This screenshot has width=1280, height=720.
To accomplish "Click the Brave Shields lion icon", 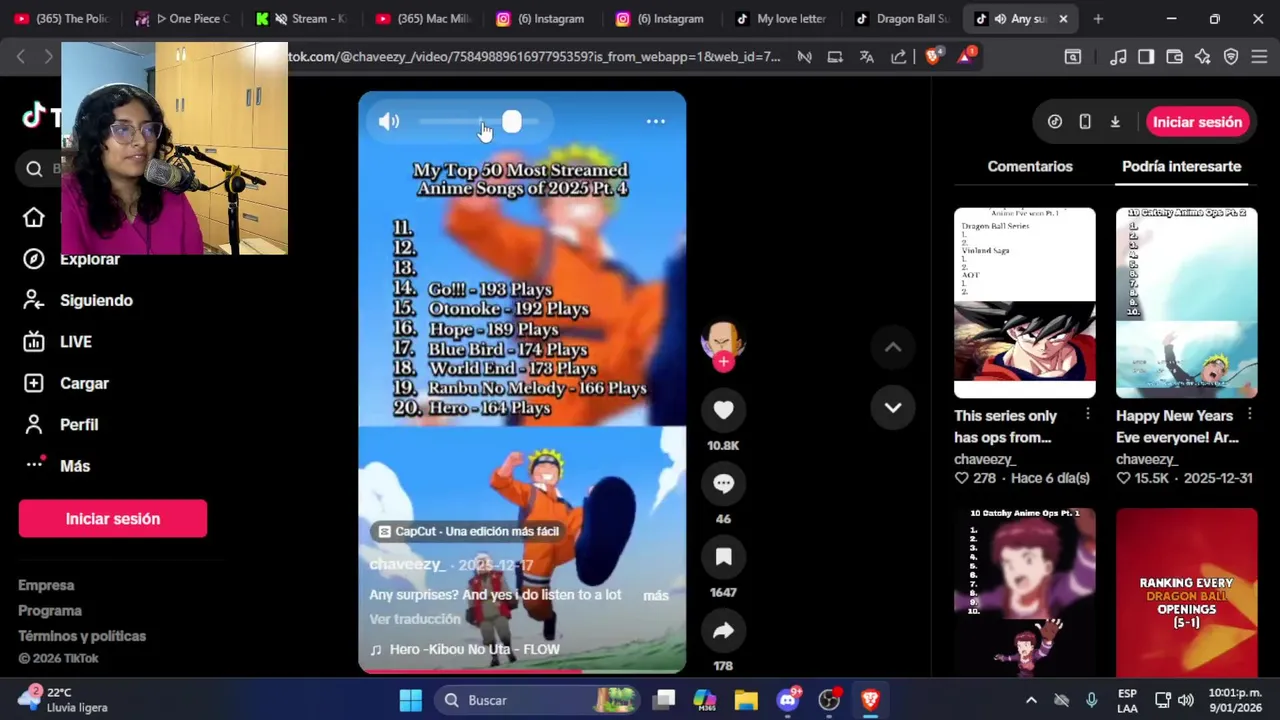I will tap(933, 57).
